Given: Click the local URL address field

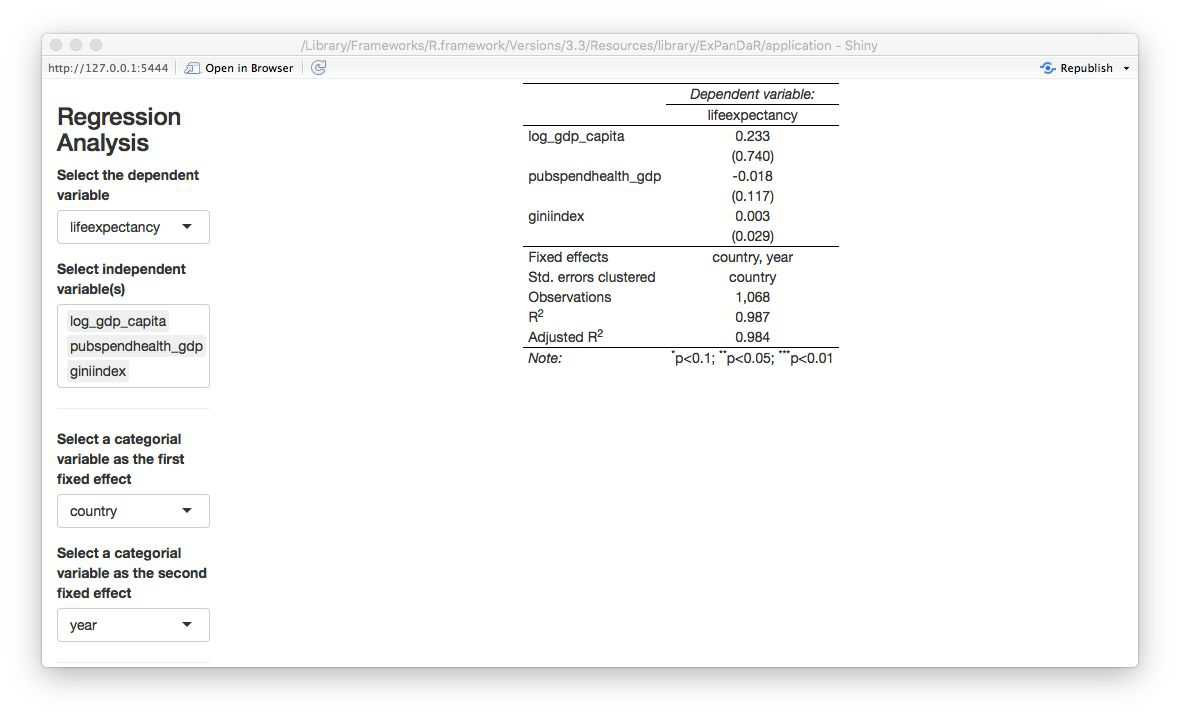Looking at the screenshot, I should point(108,68).
